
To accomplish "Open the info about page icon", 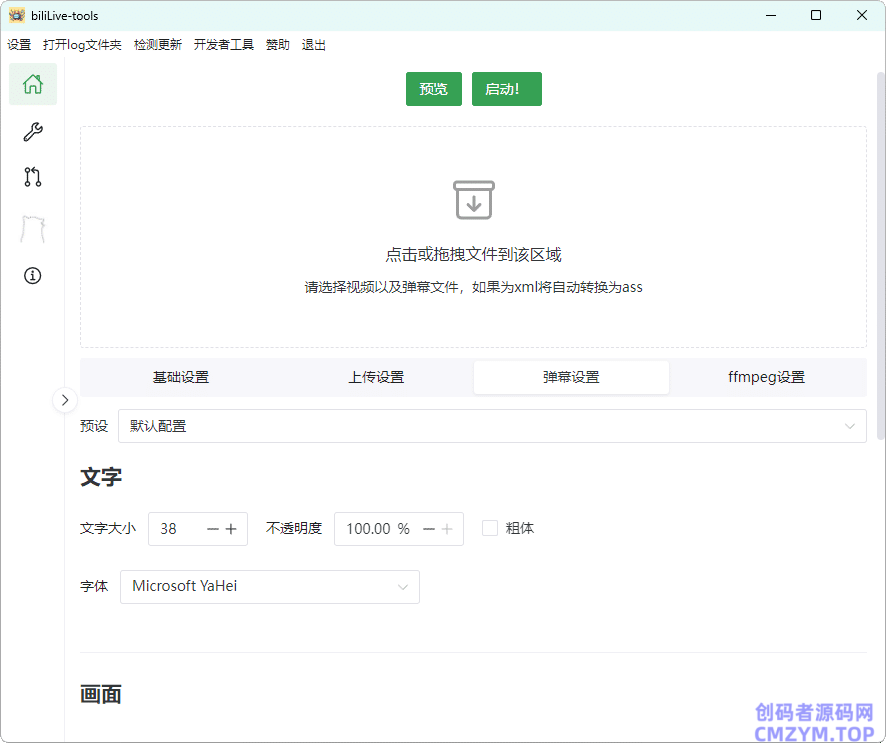I will pyautogui.click(x=33, y=276).
